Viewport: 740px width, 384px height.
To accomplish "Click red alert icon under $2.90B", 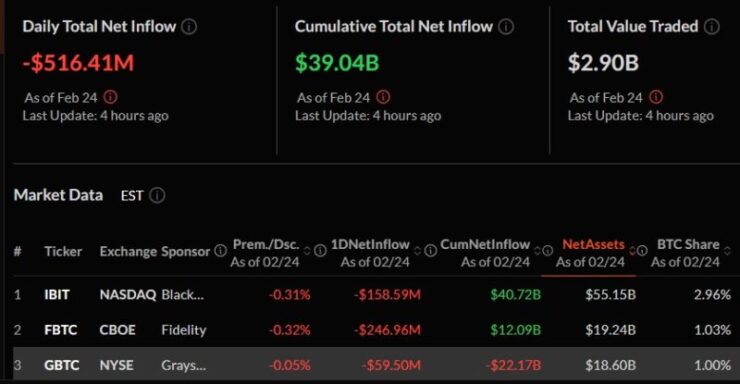I will click(656, 97).
